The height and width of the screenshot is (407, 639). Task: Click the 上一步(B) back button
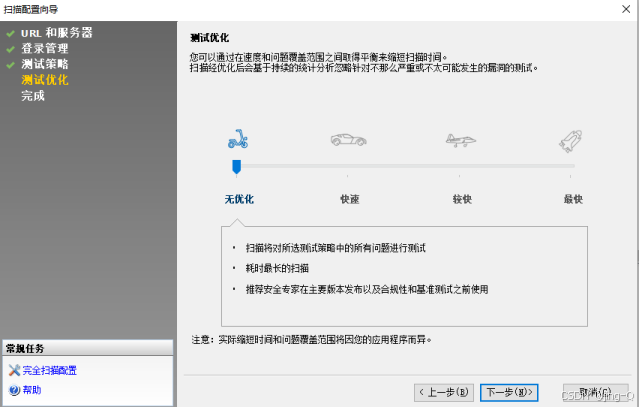[444, 392]
